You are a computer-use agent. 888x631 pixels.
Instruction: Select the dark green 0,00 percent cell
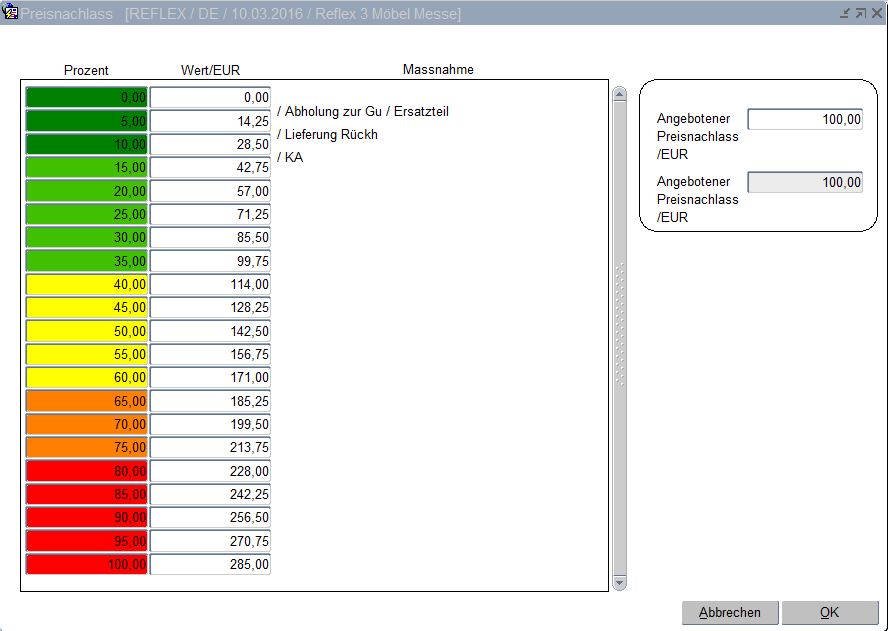(87, 98)
